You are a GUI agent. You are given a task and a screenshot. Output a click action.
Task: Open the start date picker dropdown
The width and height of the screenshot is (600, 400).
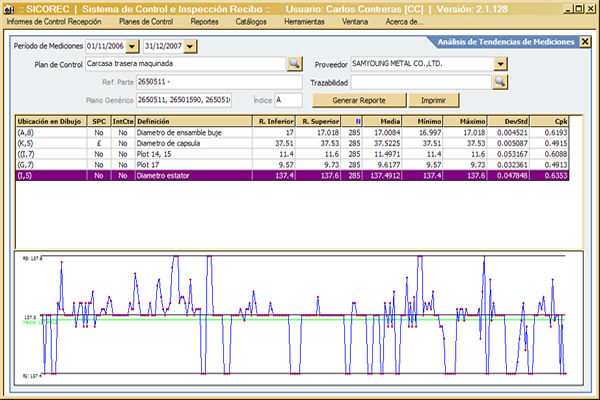(132, 47)
